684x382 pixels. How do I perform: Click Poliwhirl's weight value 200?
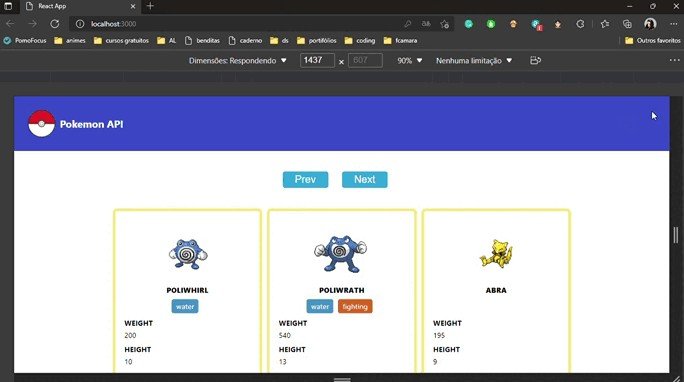pos(130,335)
